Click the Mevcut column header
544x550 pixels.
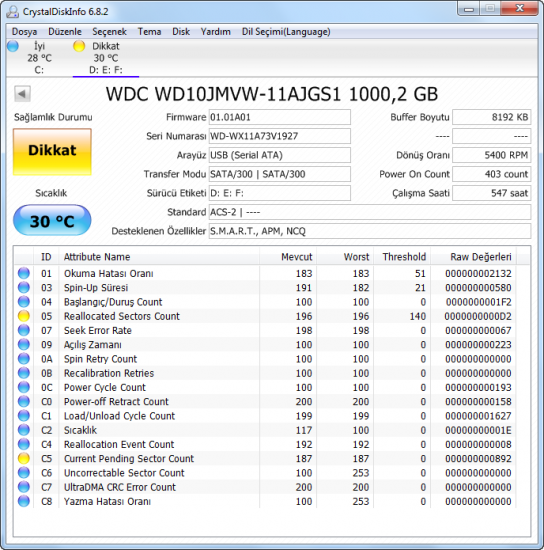[x=288, y=257]
